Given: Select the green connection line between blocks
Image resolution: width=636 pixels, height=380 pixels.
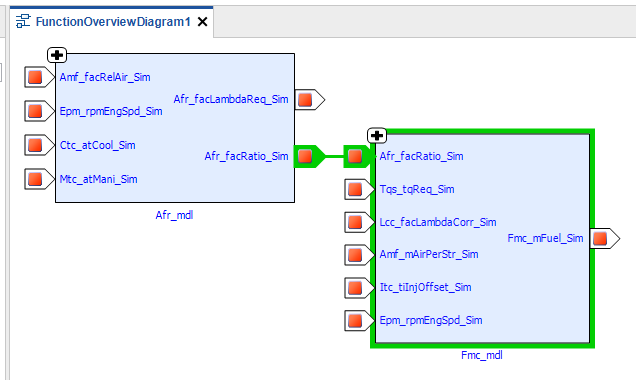Looking at the screenshot, I should 334,156.
